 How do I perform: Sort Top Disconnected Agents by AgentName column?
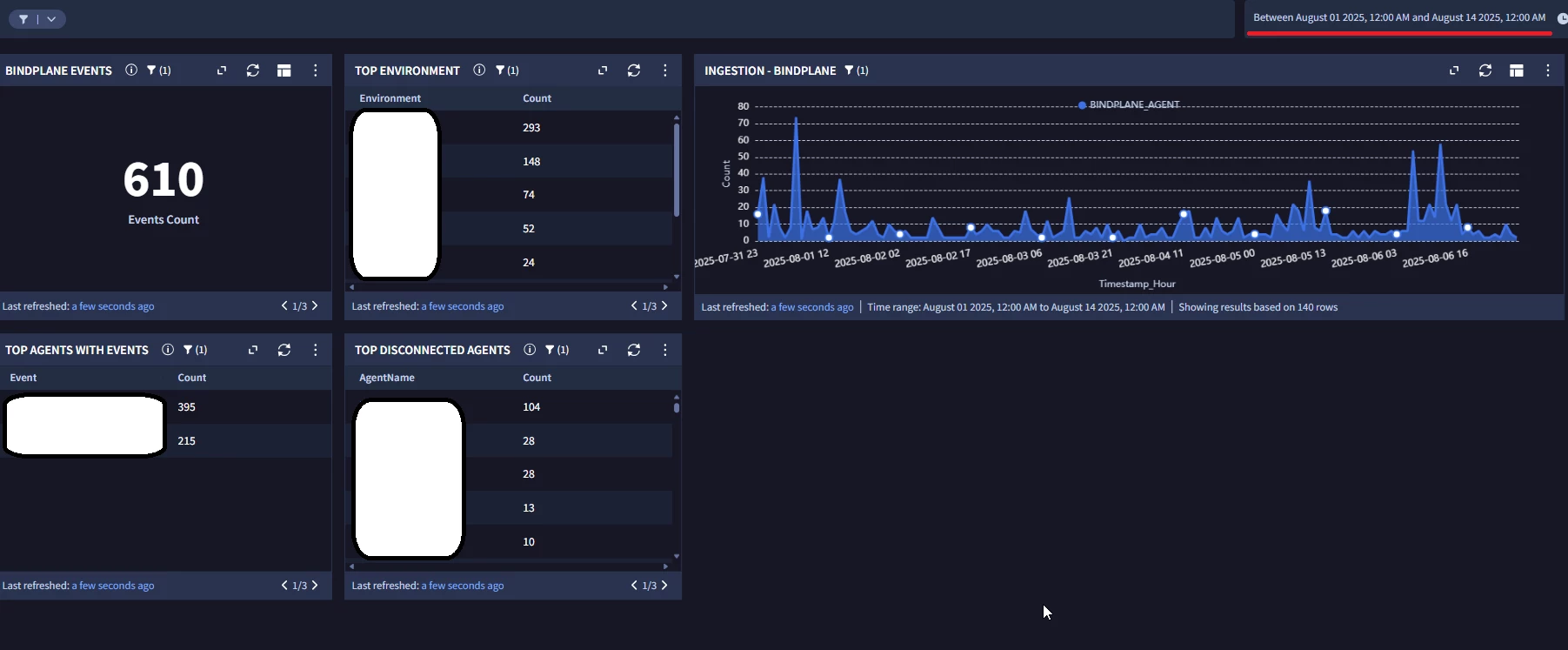click(x=387, y=378)
